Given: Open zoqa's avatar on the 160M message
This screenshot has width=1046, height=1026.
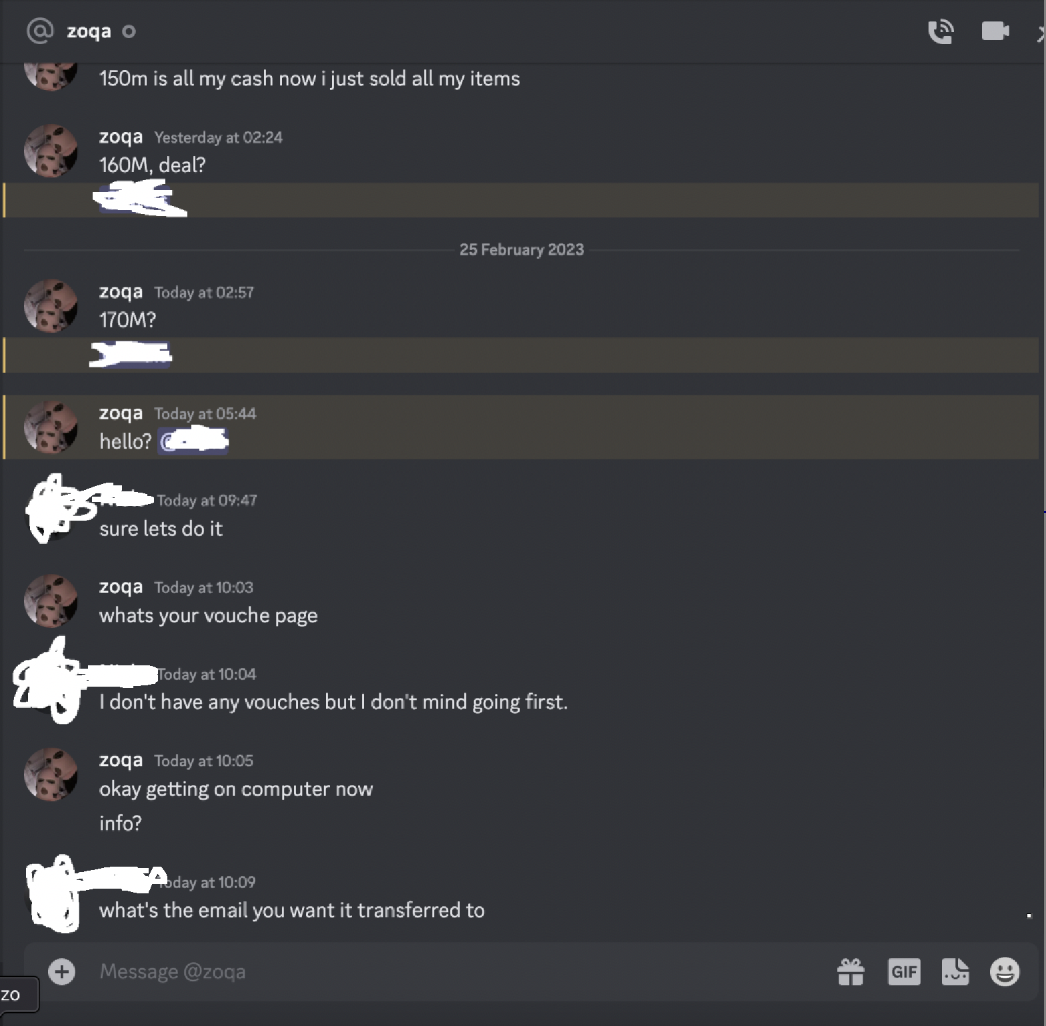Looking at the screenshot, I should 51,151.
